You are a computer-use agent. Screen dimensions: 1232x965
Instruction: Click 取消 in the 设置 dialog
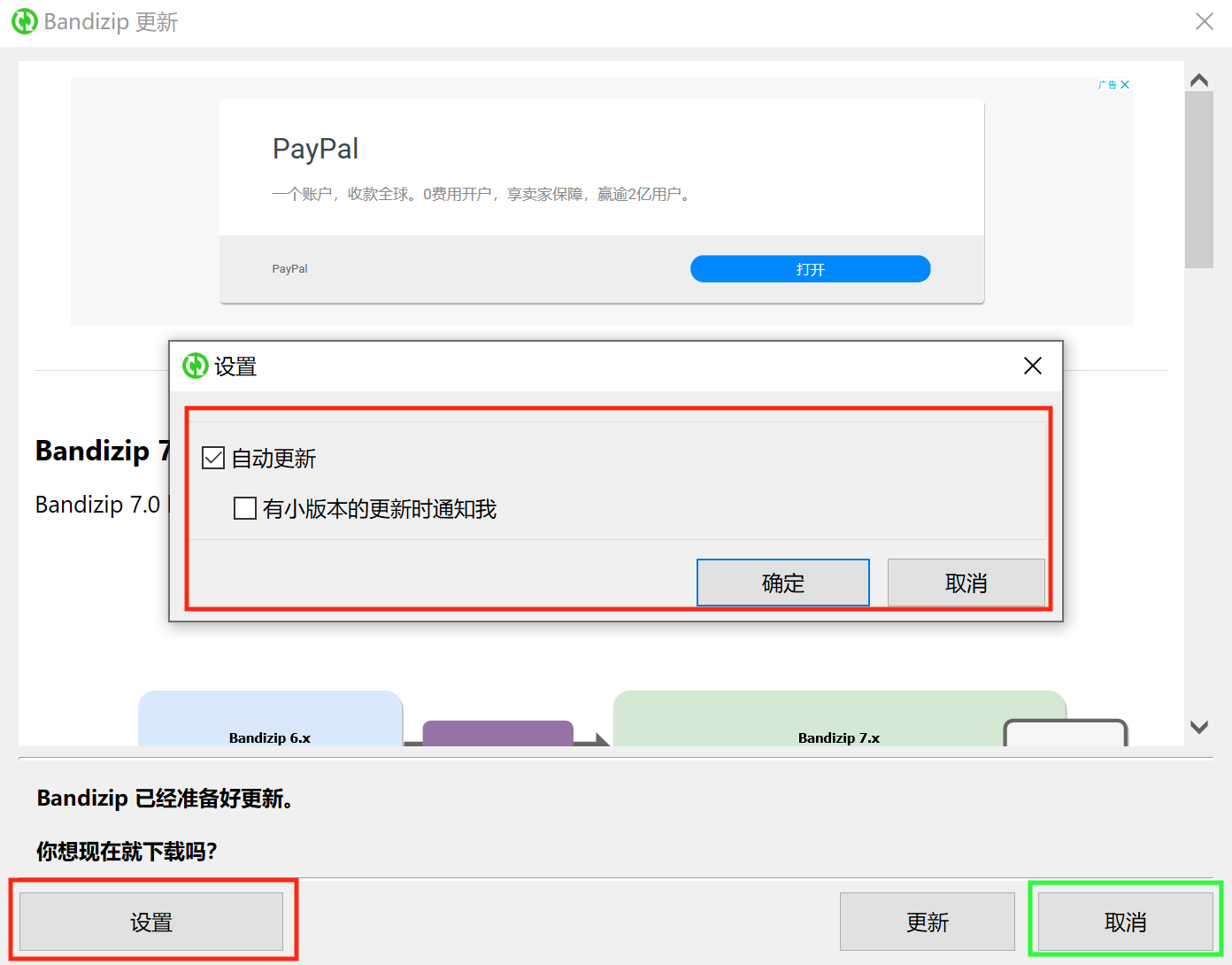(966, 583)
